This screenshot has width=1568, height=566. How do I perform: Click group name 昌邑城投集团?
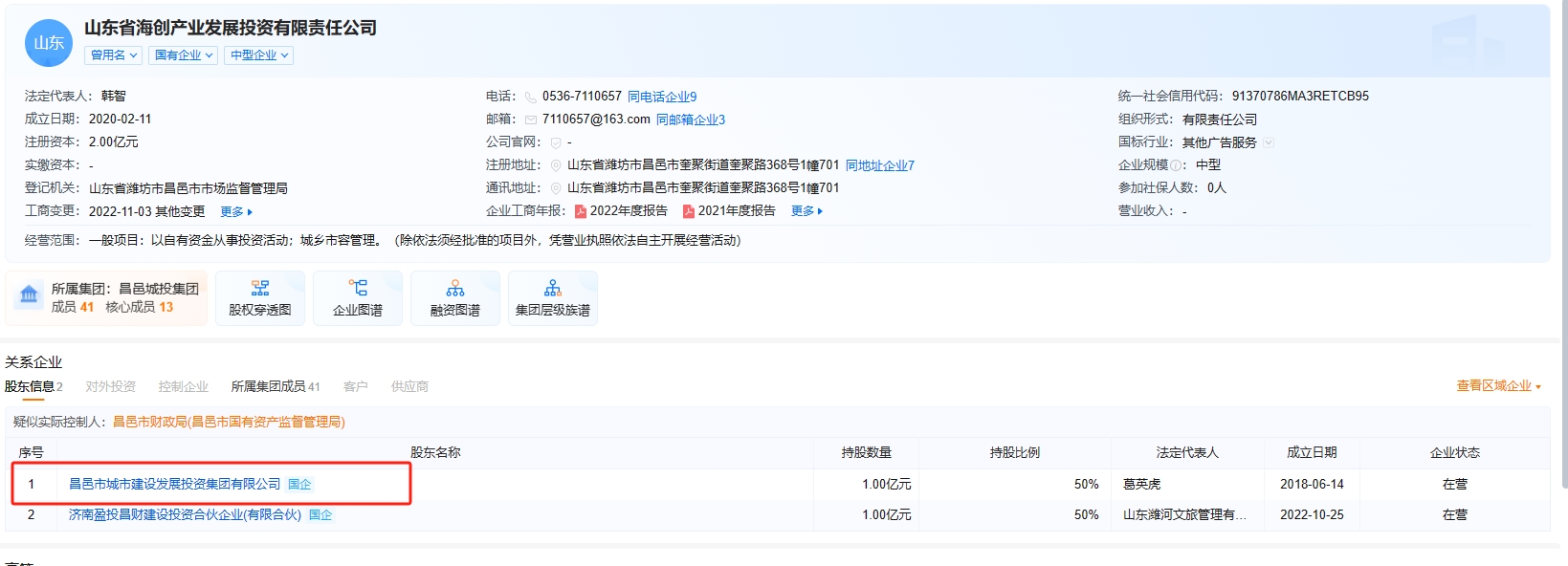pos(159,289)
